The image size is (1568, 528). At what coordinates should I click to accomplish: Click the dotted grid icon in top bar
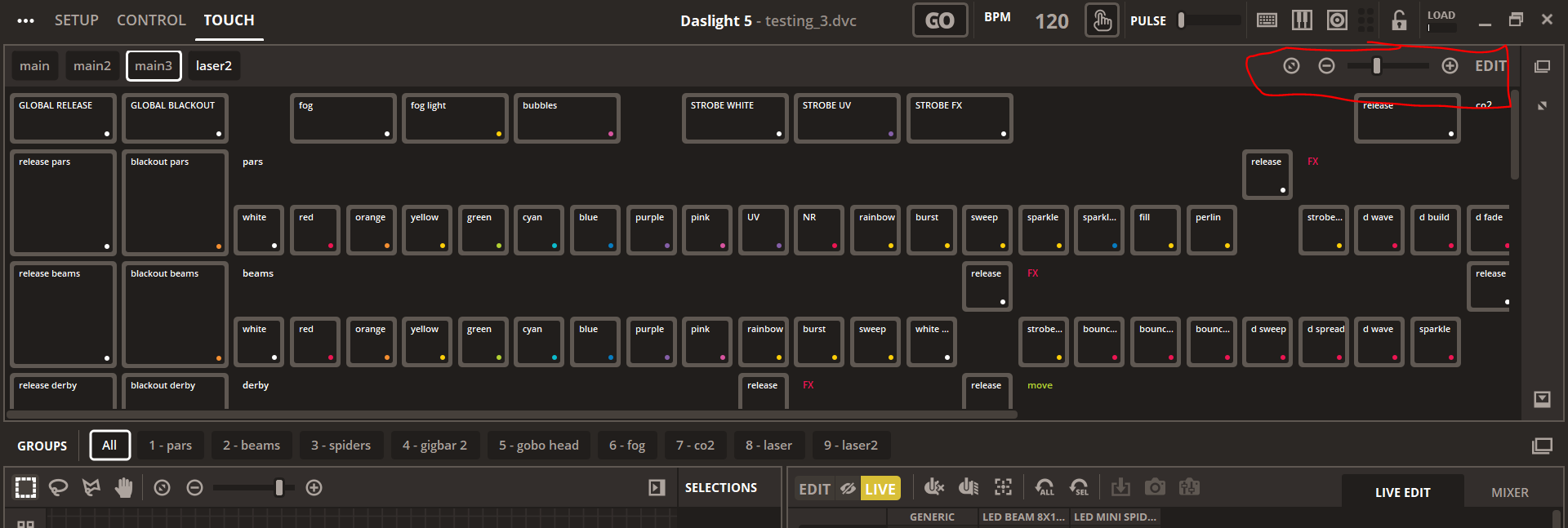pos(1365,20)
